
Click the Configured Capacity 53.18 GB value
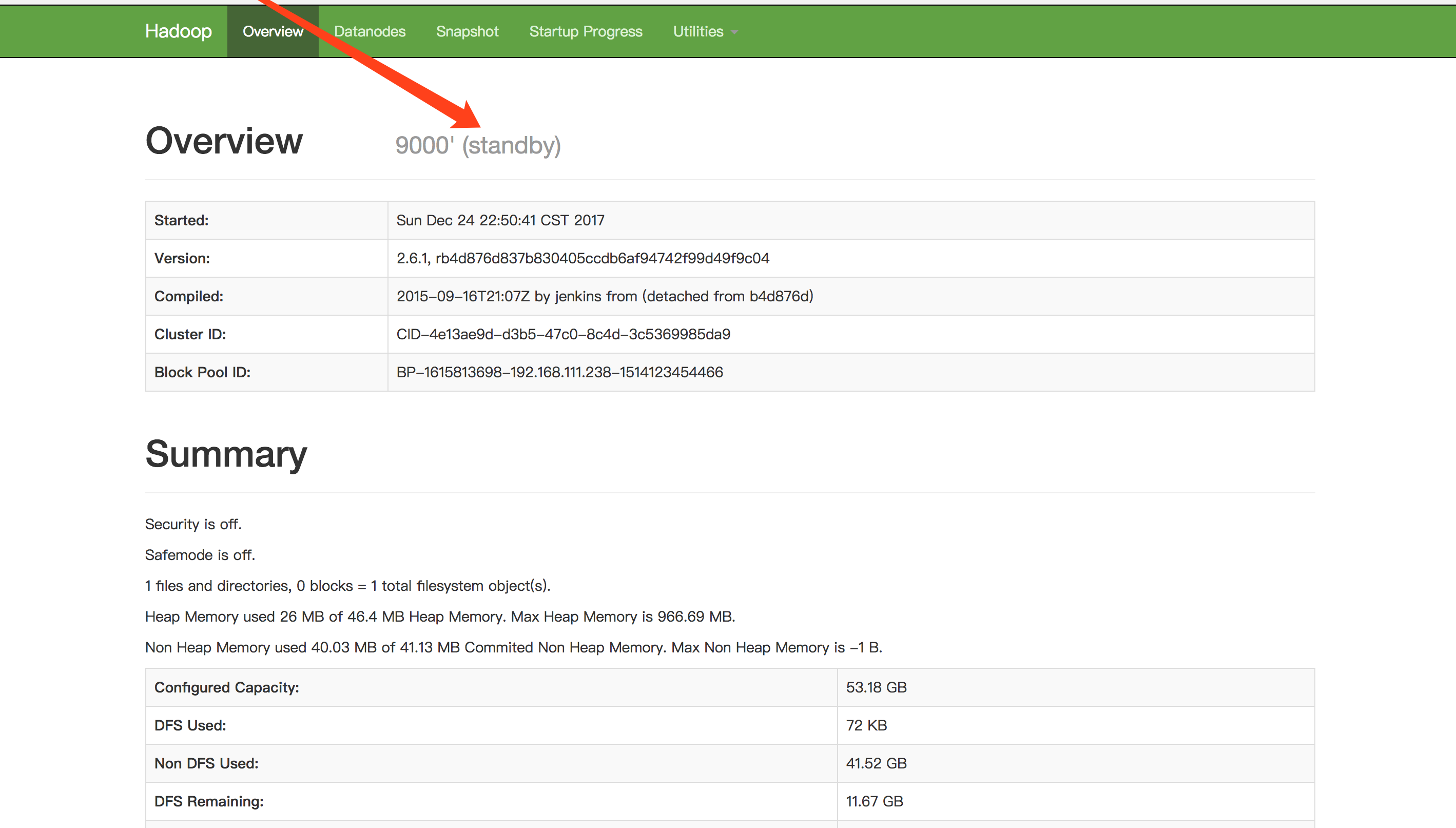coord(876,687)
